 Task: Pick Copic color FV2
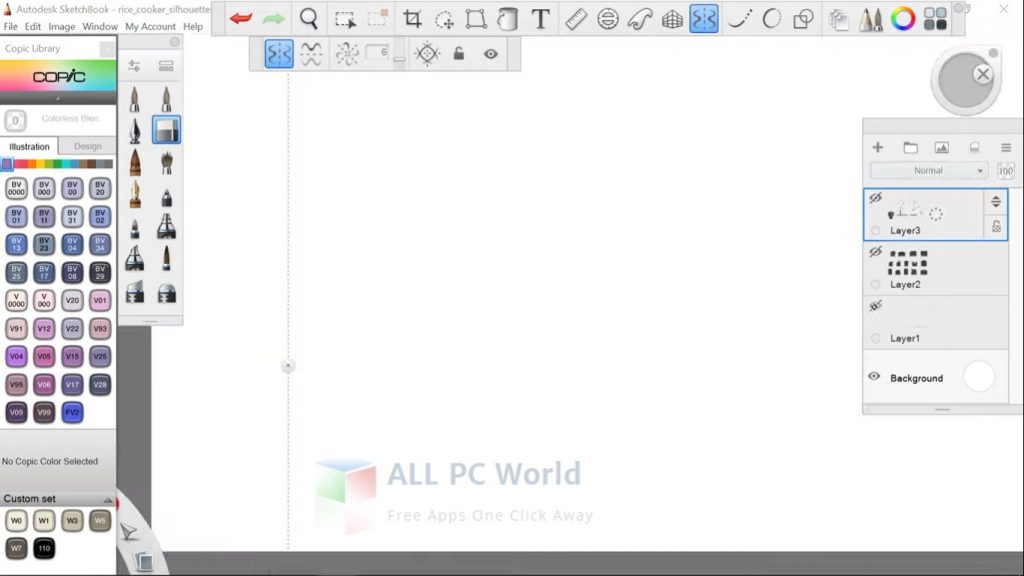[x=72, y=412]
